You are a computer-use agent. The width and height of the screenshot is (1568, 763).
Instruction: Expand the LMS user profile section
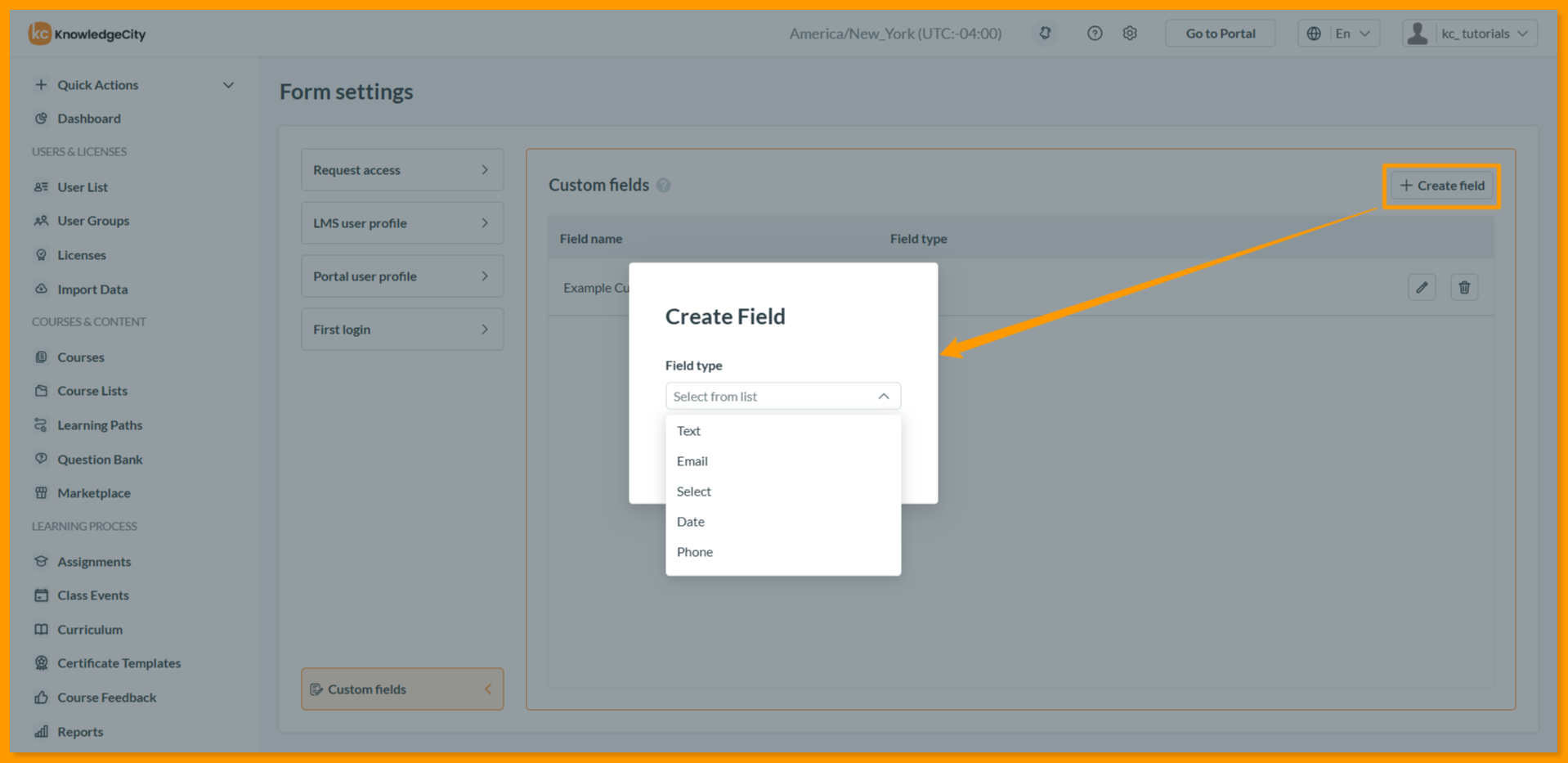pos(402,223)
